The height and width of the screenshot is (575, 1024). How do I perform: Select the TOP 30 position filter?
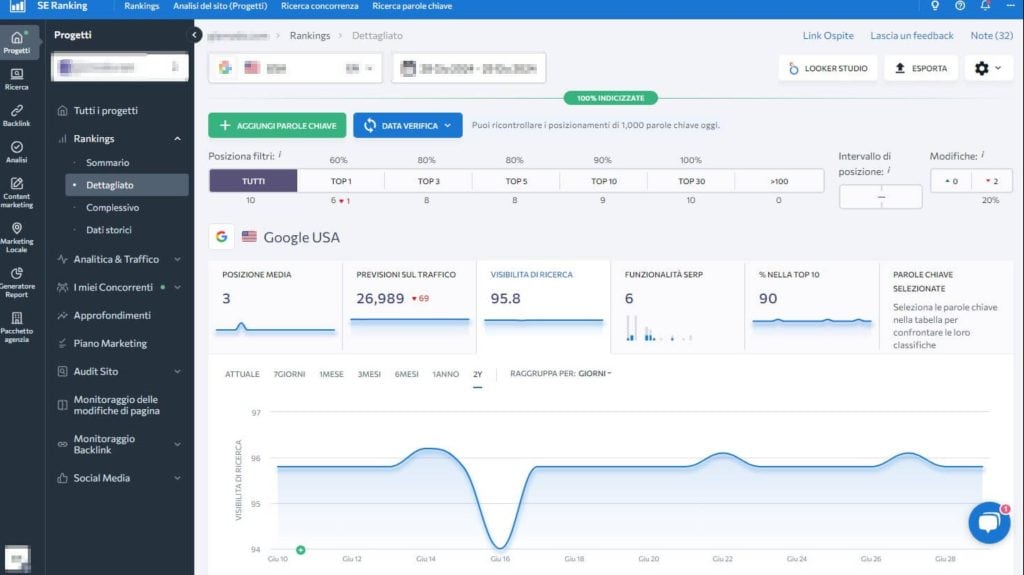pos(691,181)
